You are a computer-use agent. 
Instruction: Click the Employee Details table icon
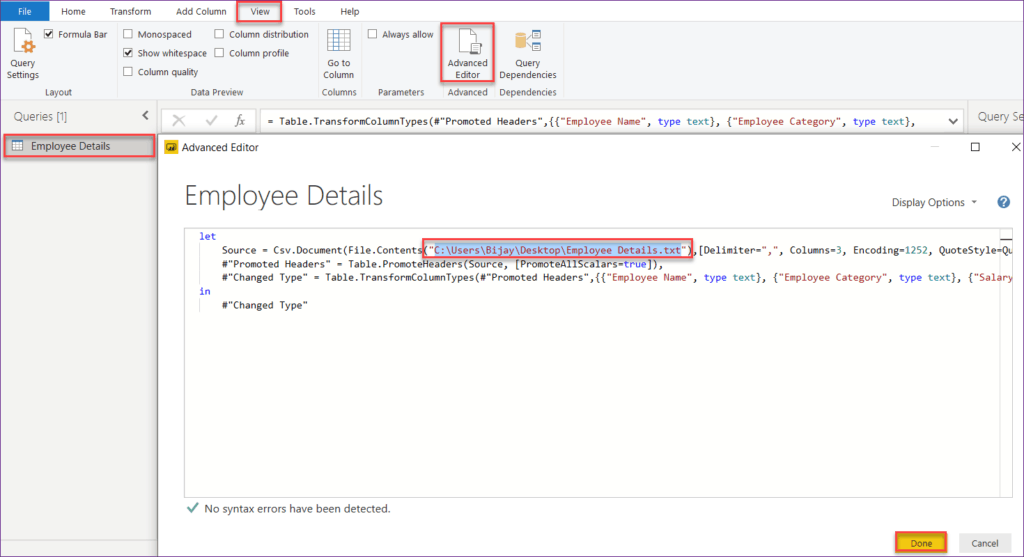point(18,146)
